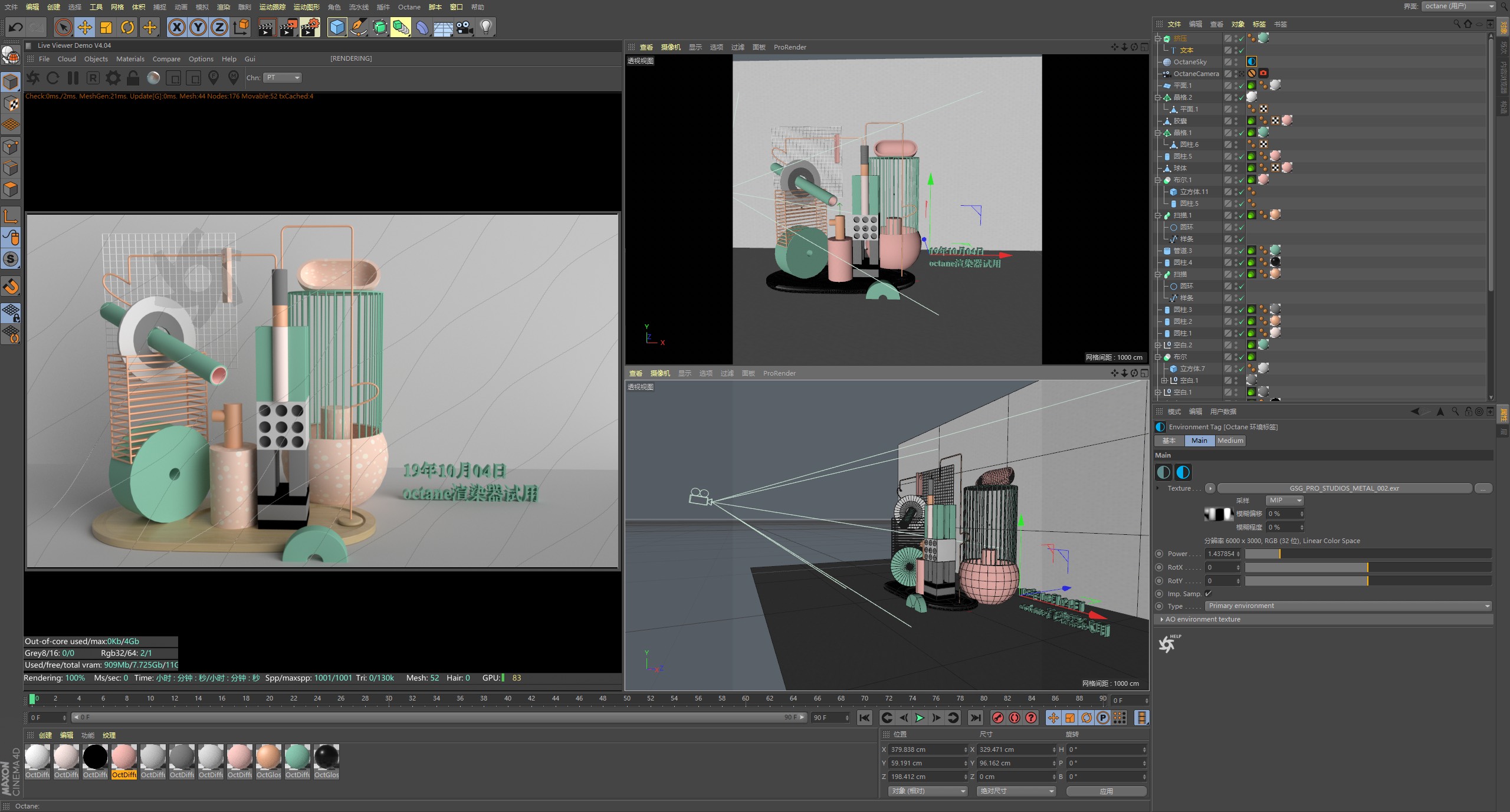Open the 对象 (相对) coordinate dropdown
1510x812 pixels.
927,791
